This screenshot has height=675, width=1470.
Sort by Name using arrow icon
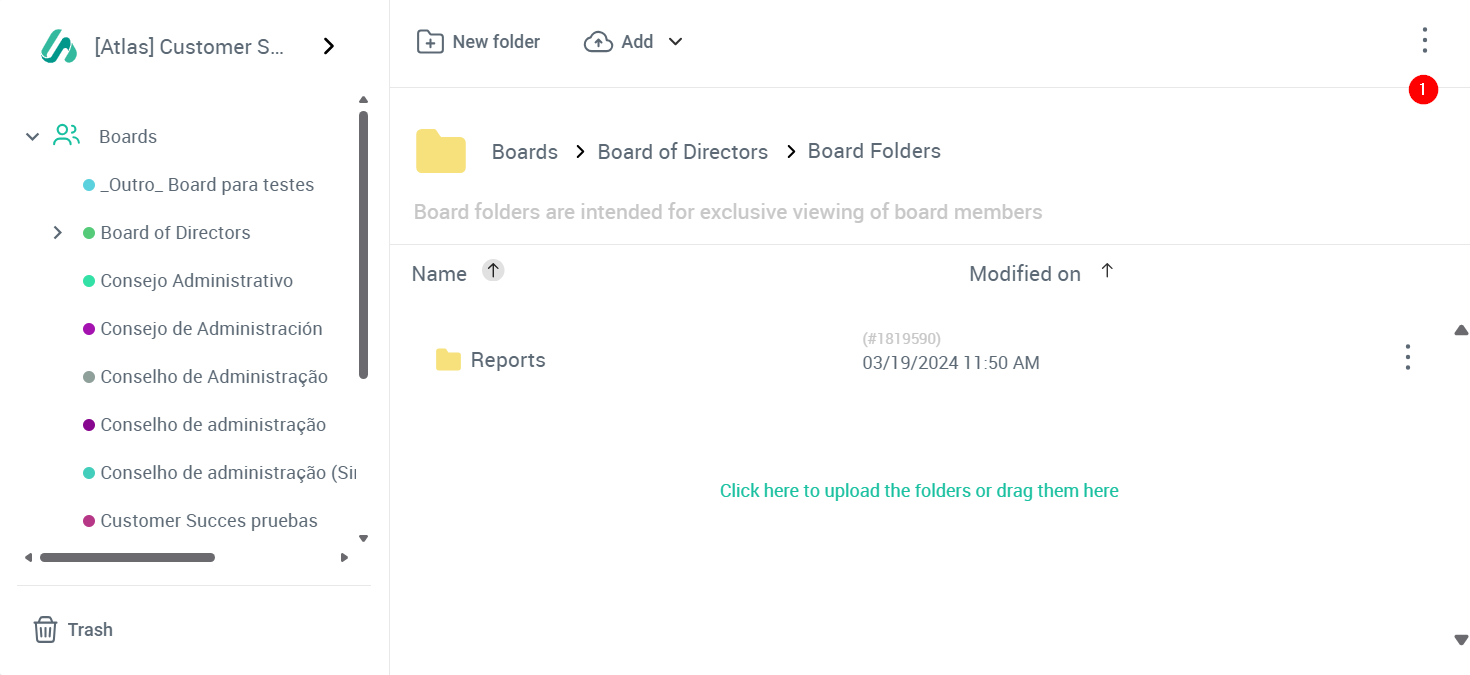point(493,270)
